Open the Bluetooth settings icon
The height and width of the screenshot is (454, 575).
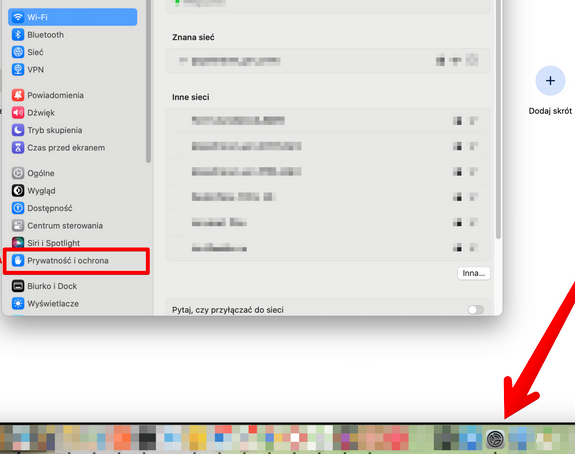point(18,35)
